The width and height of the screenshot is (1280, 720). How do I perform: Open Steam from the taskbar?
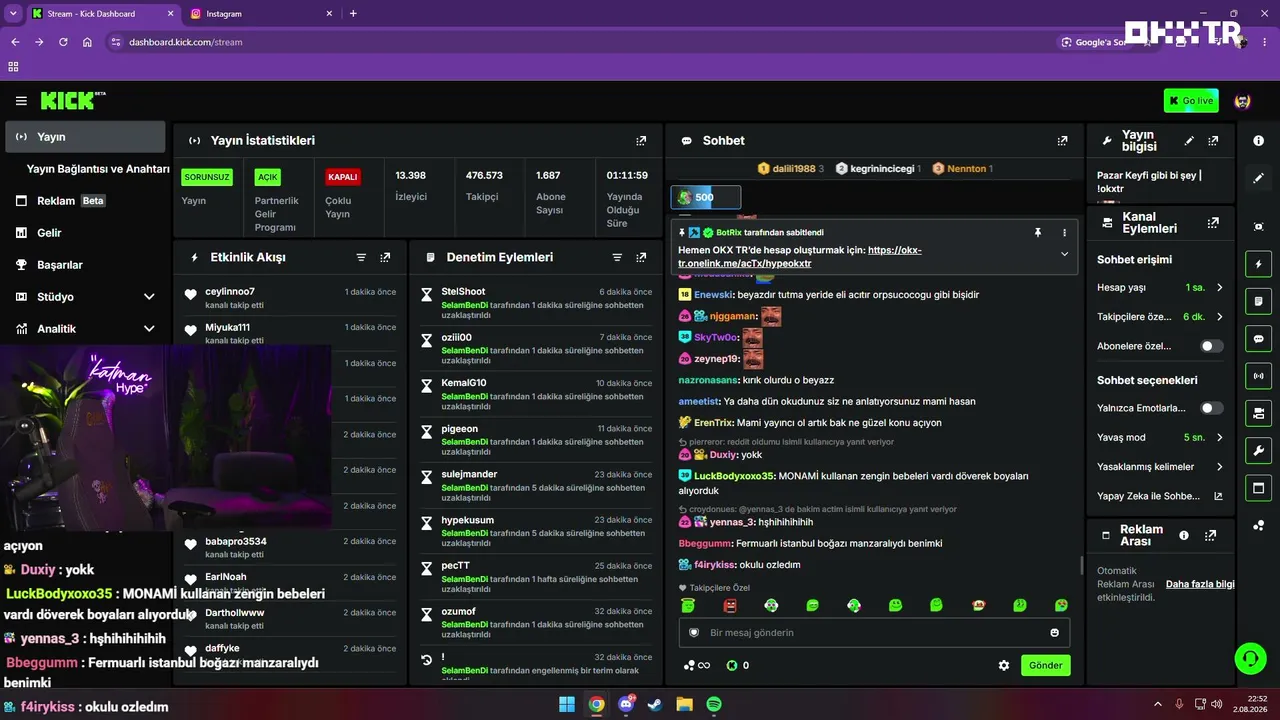(x=655, y=704)
